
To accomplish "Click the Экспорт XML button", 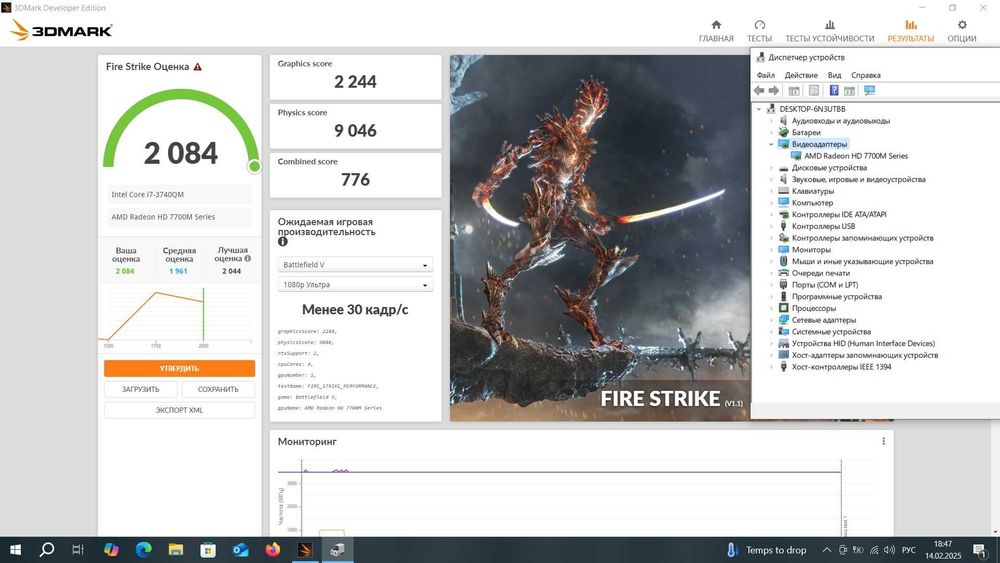I will [x=179, y=410].
